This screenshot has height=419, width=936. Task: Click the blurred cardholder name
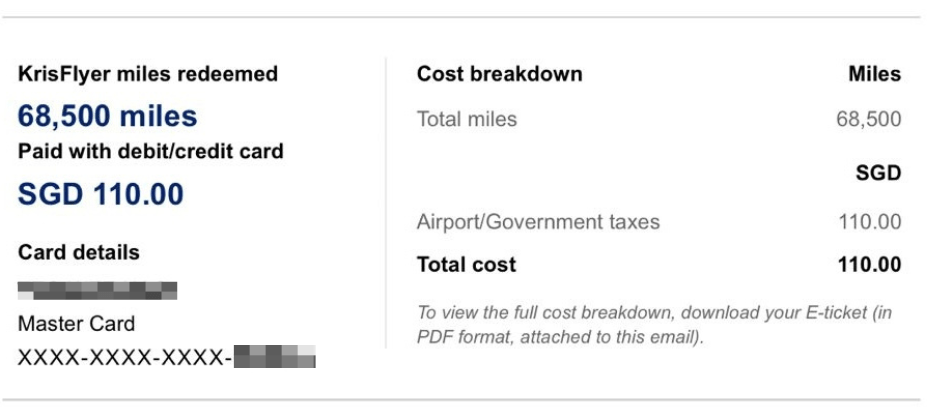click(x=97, y=291)
